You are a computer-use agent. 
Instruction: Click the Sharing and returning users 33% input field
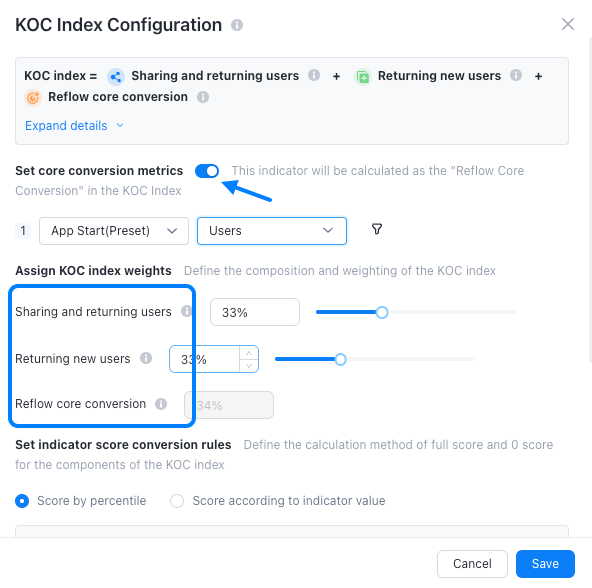click(255, 312)
